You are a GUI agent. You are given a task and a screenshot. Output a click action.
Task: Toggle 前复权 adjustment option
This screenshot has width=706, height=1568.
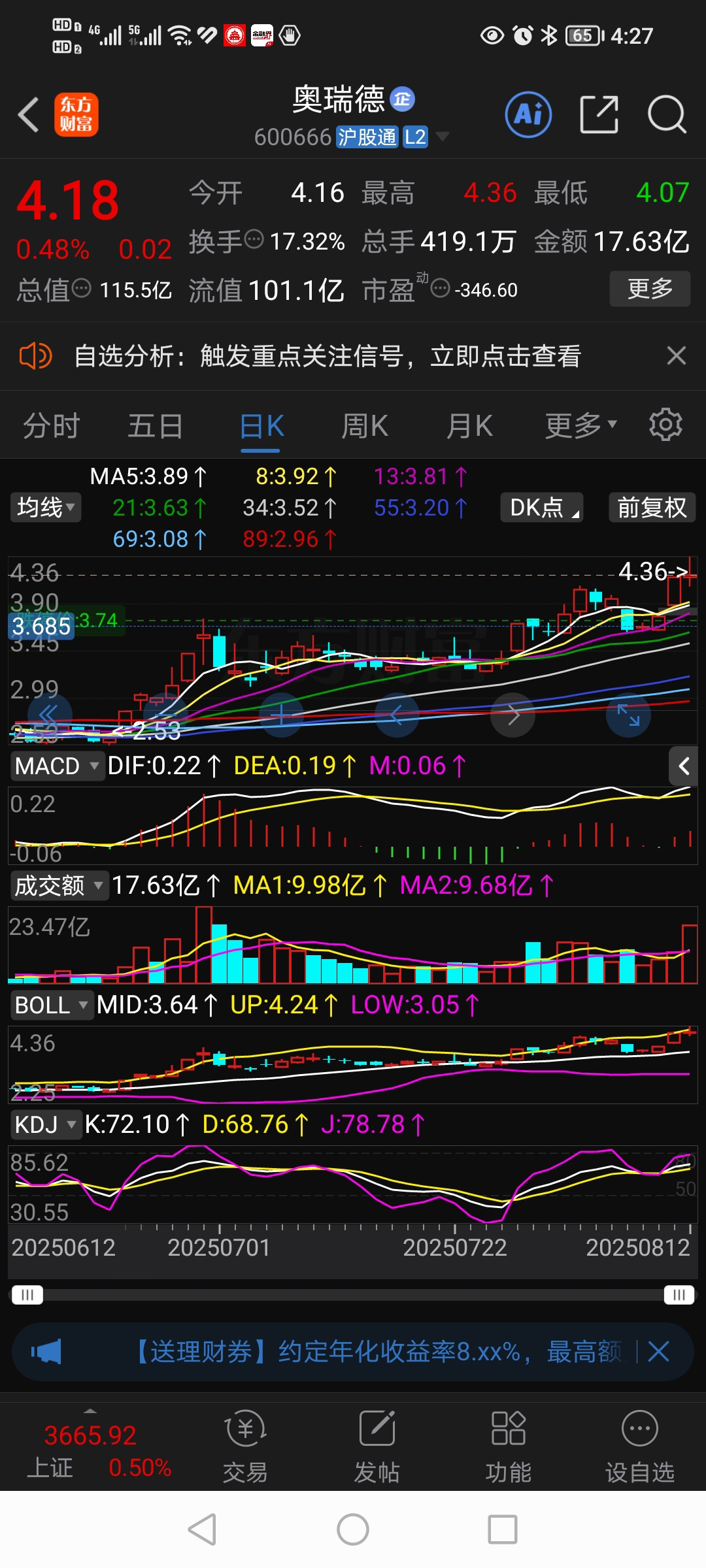[x=652, y=508]
